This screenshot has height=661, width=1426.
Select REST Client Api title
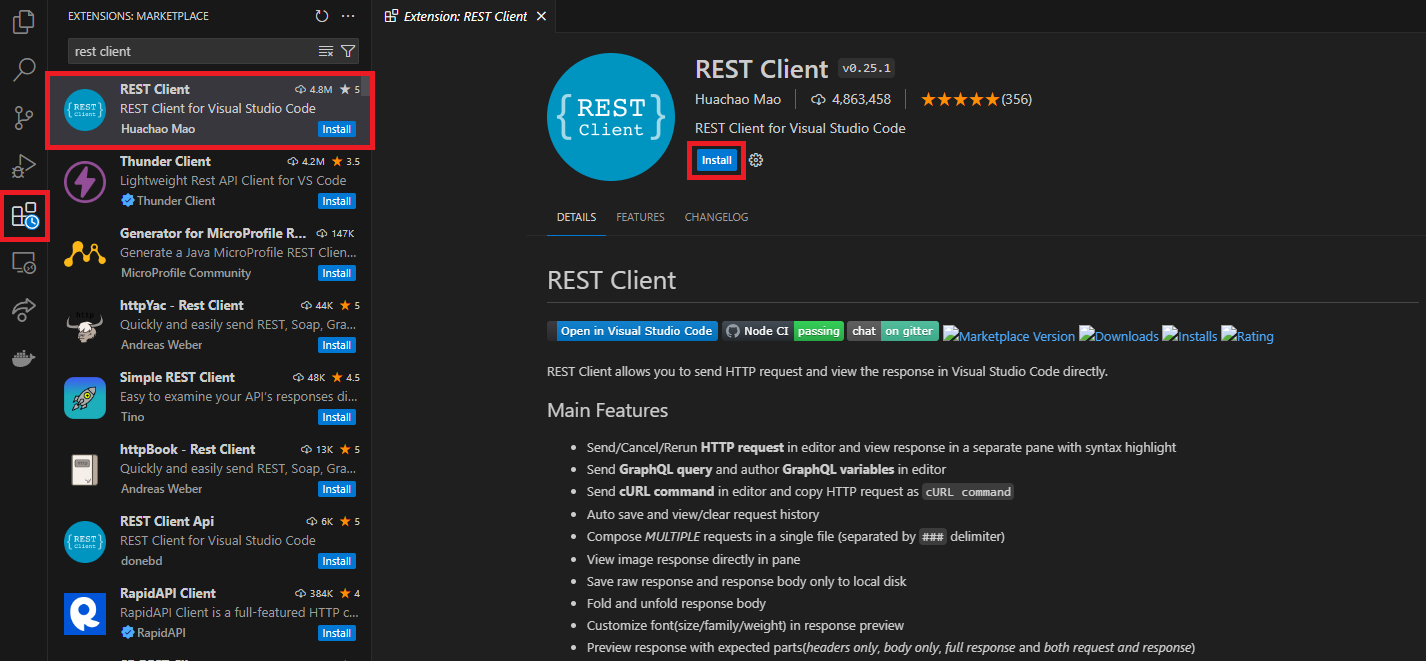pyautogui.click(x=167, y=521)
